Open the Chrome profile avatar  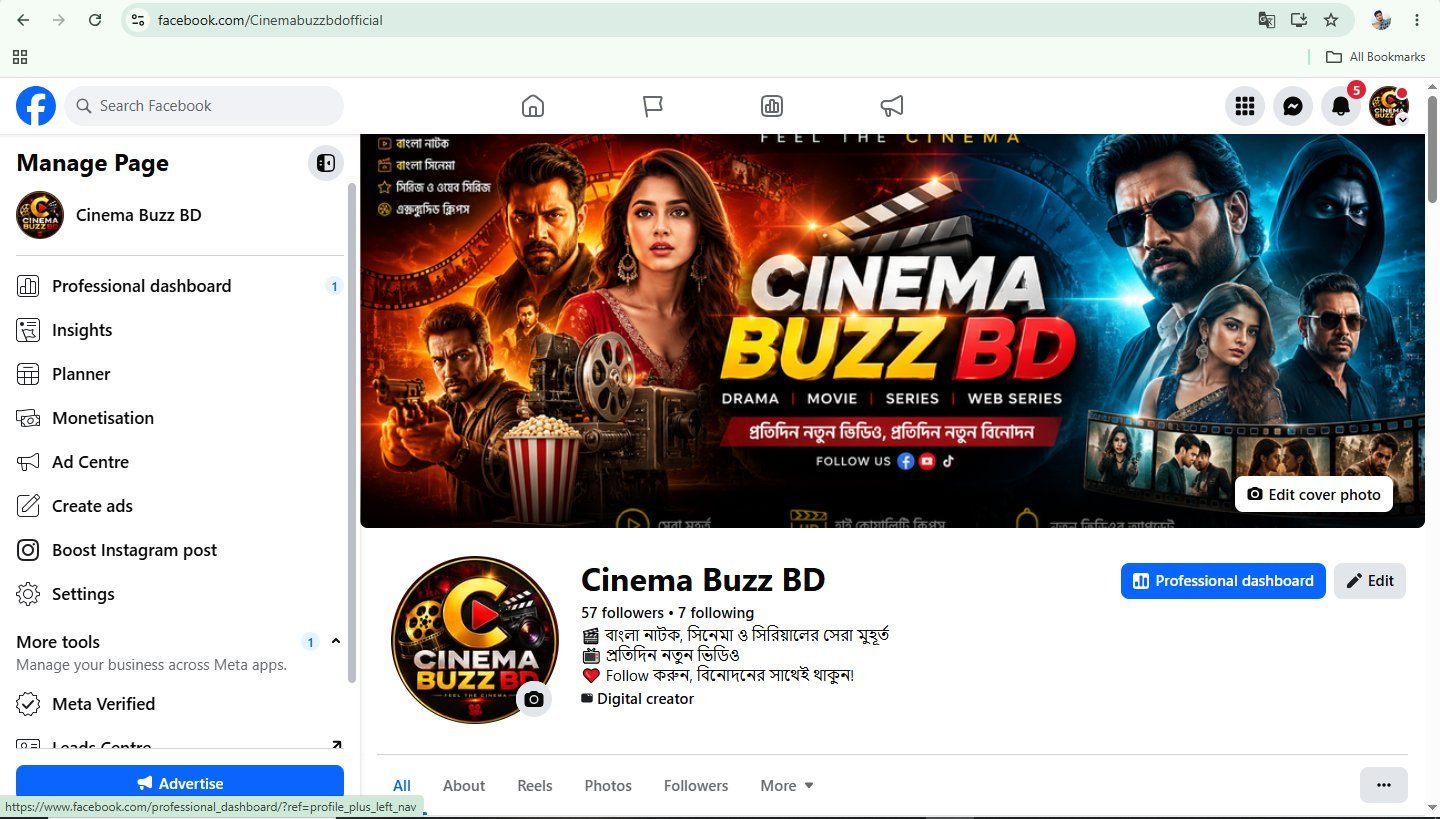[x=1381, y=20]
